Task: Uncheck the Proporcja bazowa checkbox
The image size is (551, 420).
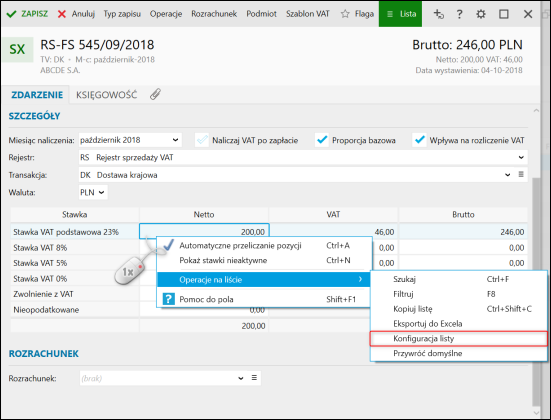Action: pyautogui.click(x=322, y=140)
